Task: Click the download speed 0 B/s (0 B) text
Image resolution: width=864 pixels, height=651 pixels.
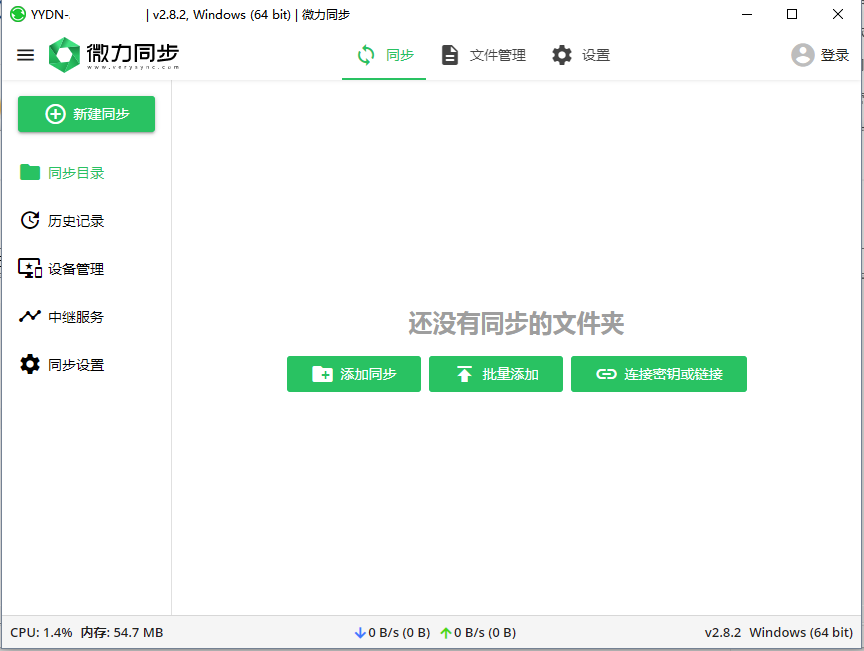Action: click(399, 633)
